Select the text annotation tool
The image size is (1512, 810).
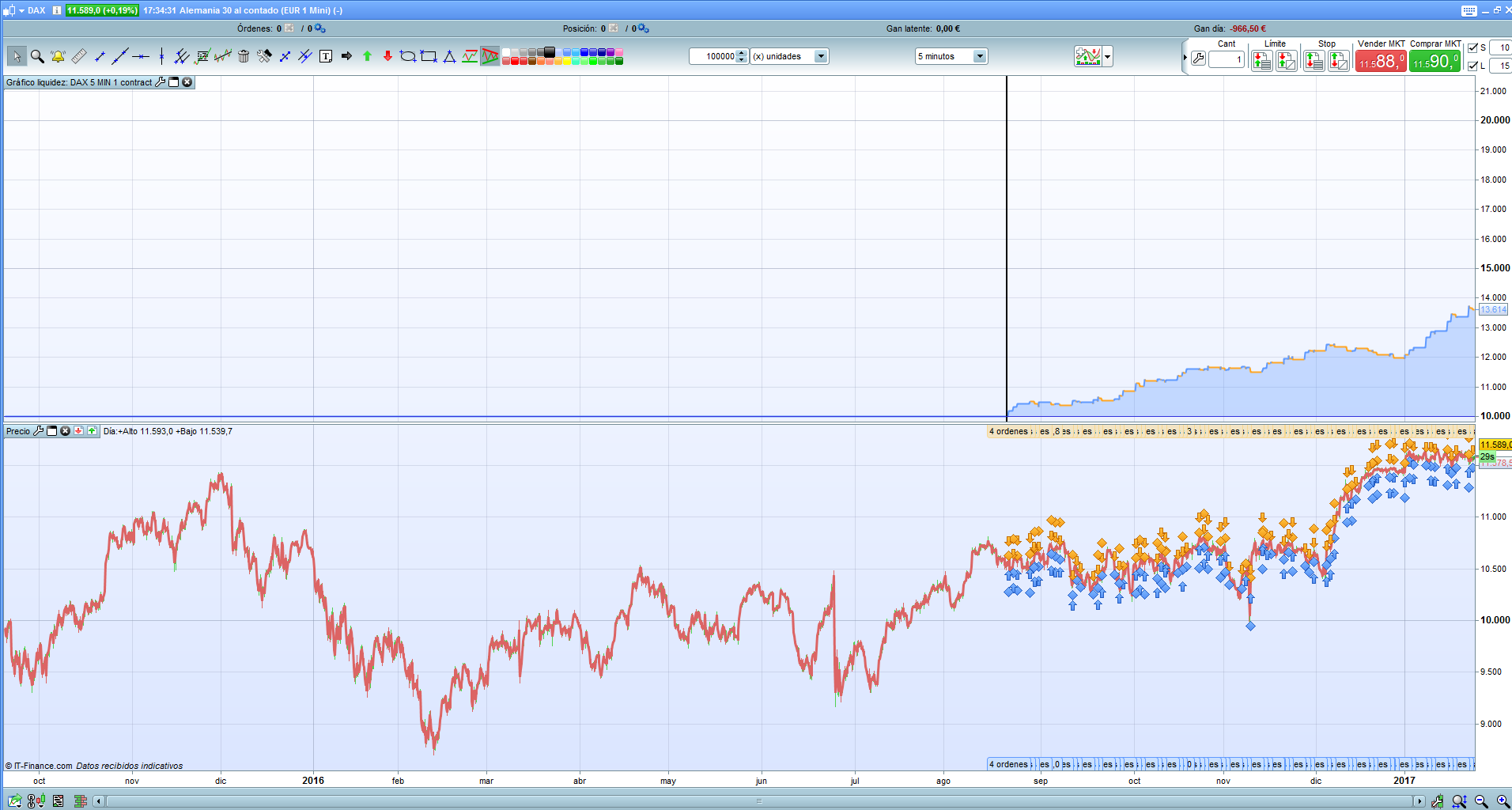tap(326, 56)
